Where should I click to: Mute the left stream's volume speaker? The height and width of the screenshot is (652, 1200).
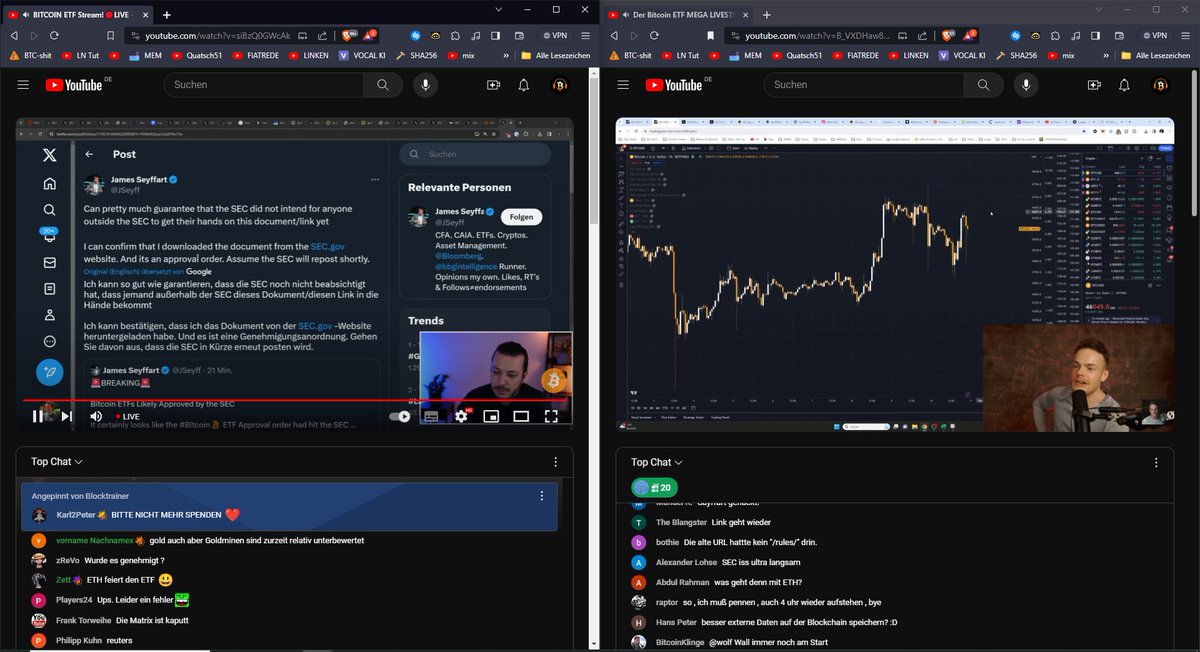pyautogui.click(x=96, y=416)
